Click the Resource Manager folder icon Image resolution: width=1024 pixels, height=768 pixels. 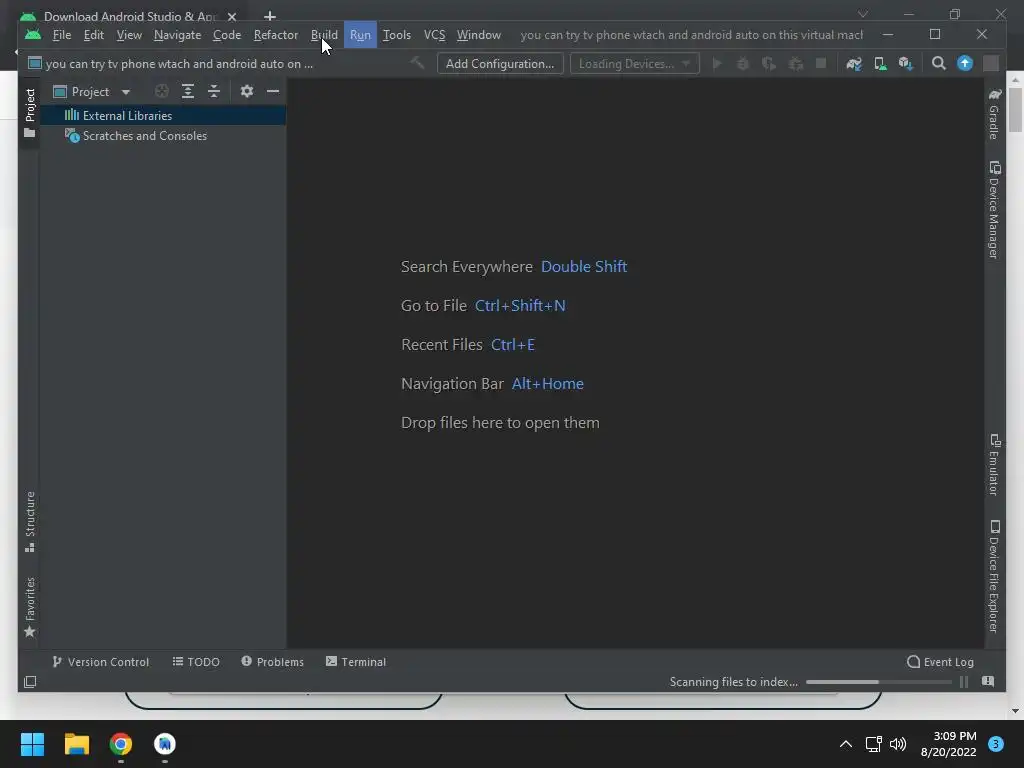[x=29, y=133]
